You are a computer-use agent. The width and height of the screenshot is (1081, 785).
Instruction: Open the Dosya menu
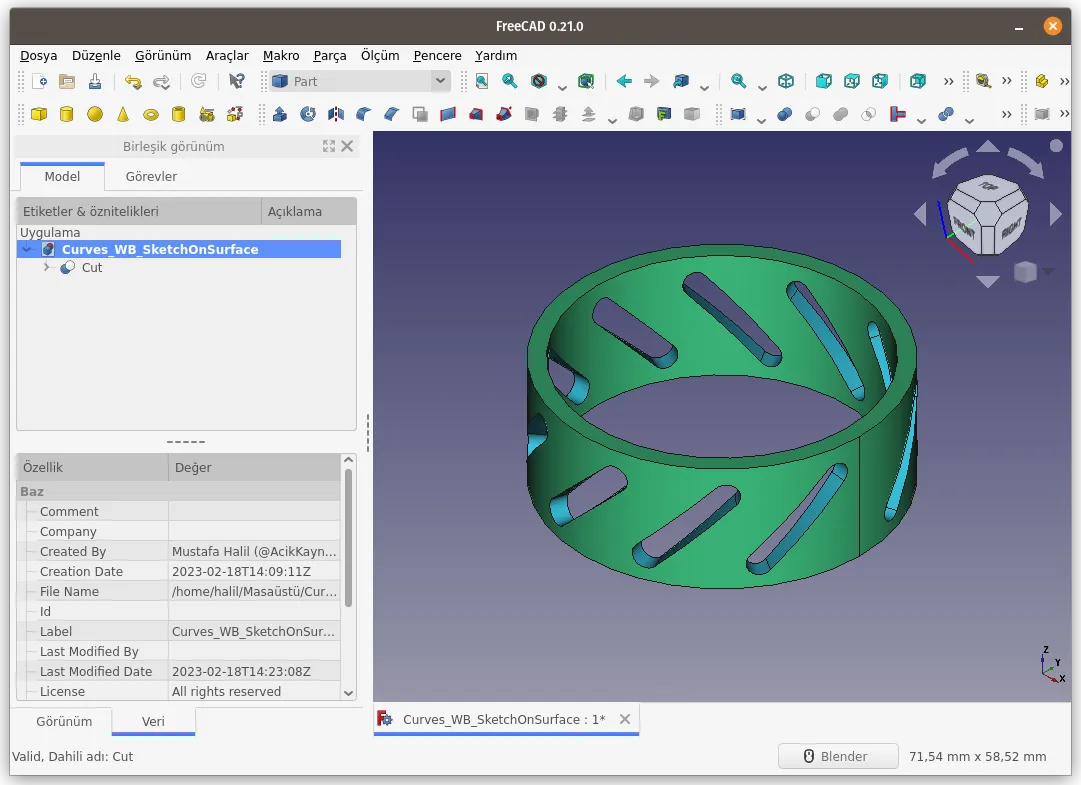click(x=39, y=55)
